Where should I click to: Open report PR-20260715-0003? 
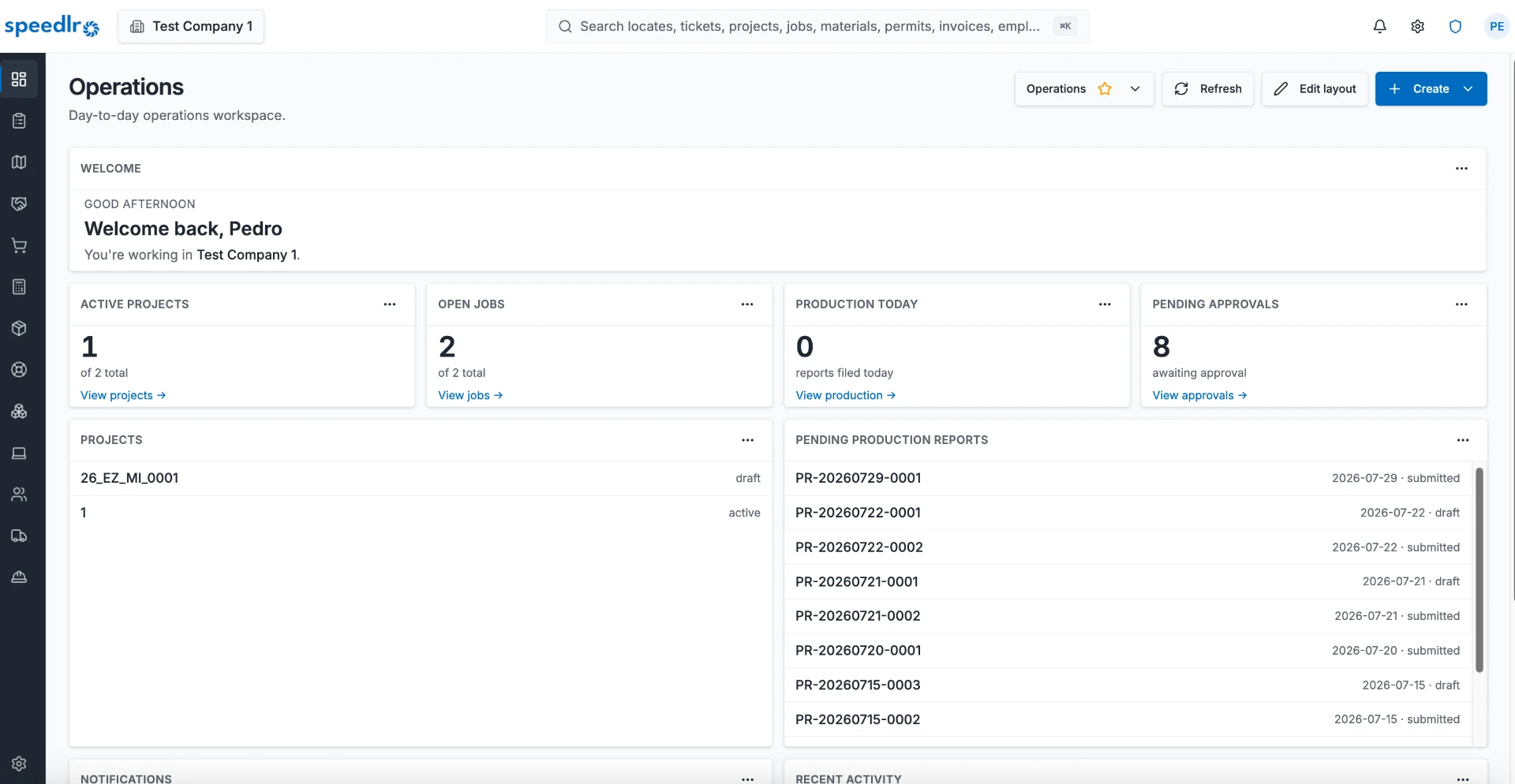(x=1128, y=685)
